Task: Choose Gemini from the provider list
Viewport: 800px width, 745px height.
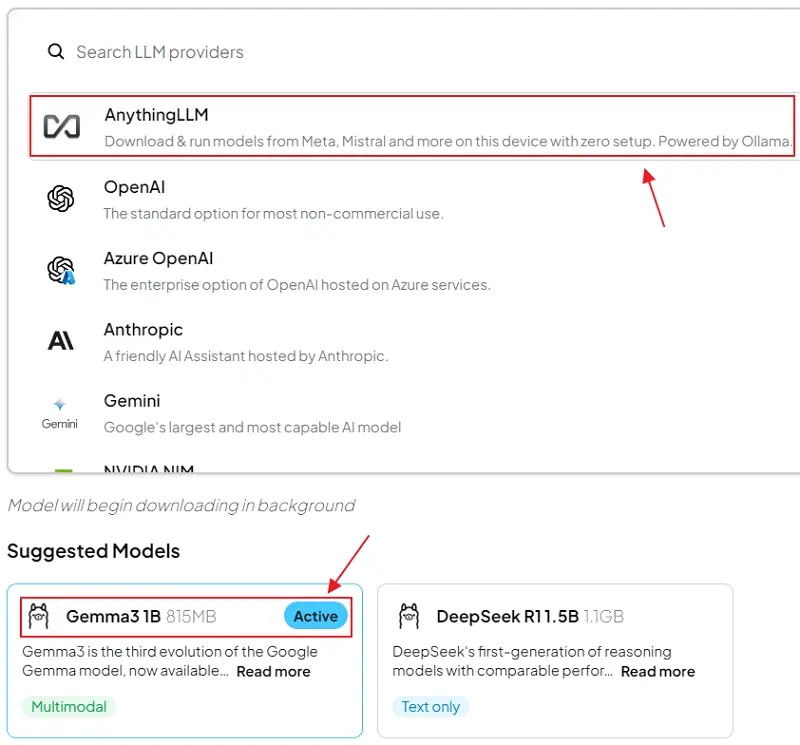Action: 413,413
